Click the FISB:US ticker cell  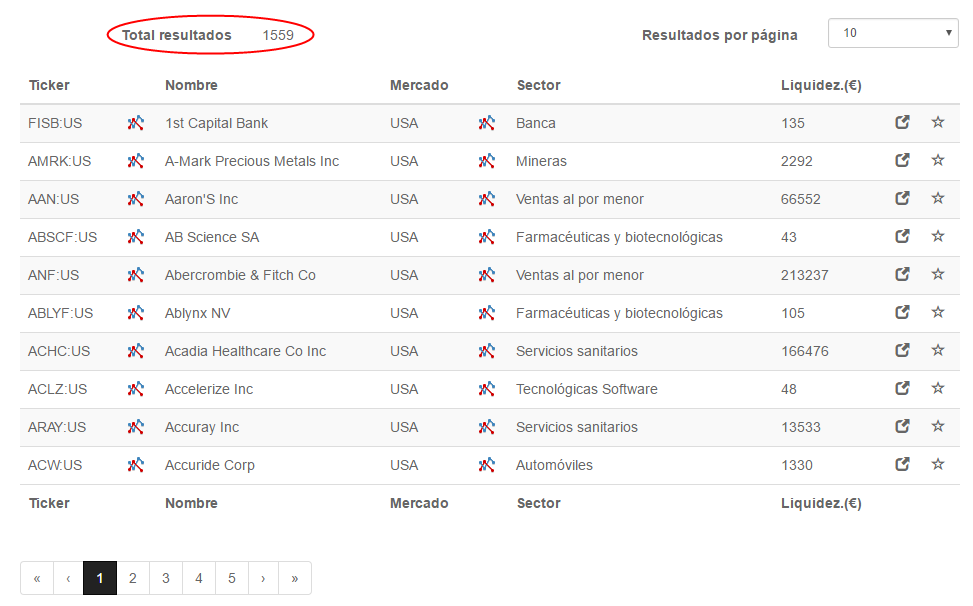pos(55,123)
